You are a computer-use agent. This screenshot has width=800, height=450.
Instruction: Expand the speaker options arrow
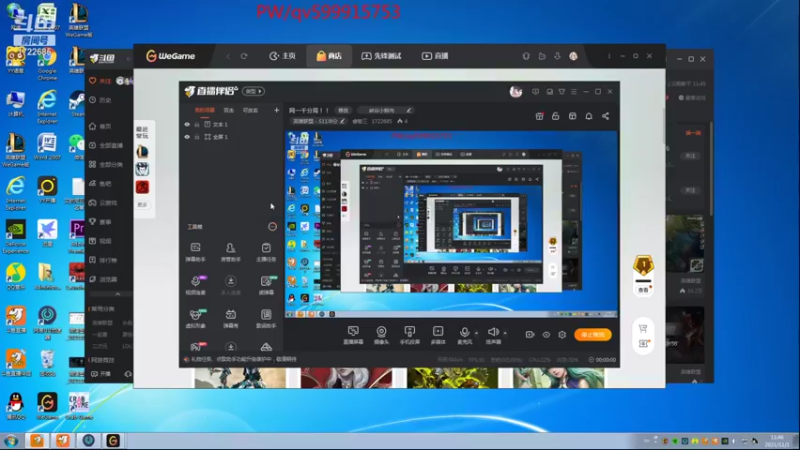[x=505, y=333]
